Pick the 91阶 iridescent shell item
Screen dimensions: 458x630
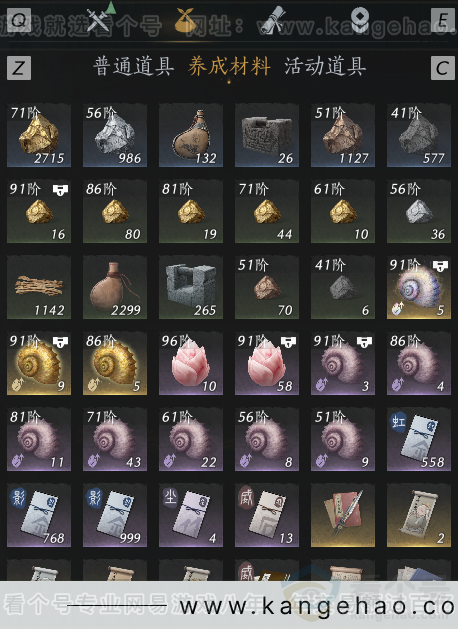coord(419,287)
